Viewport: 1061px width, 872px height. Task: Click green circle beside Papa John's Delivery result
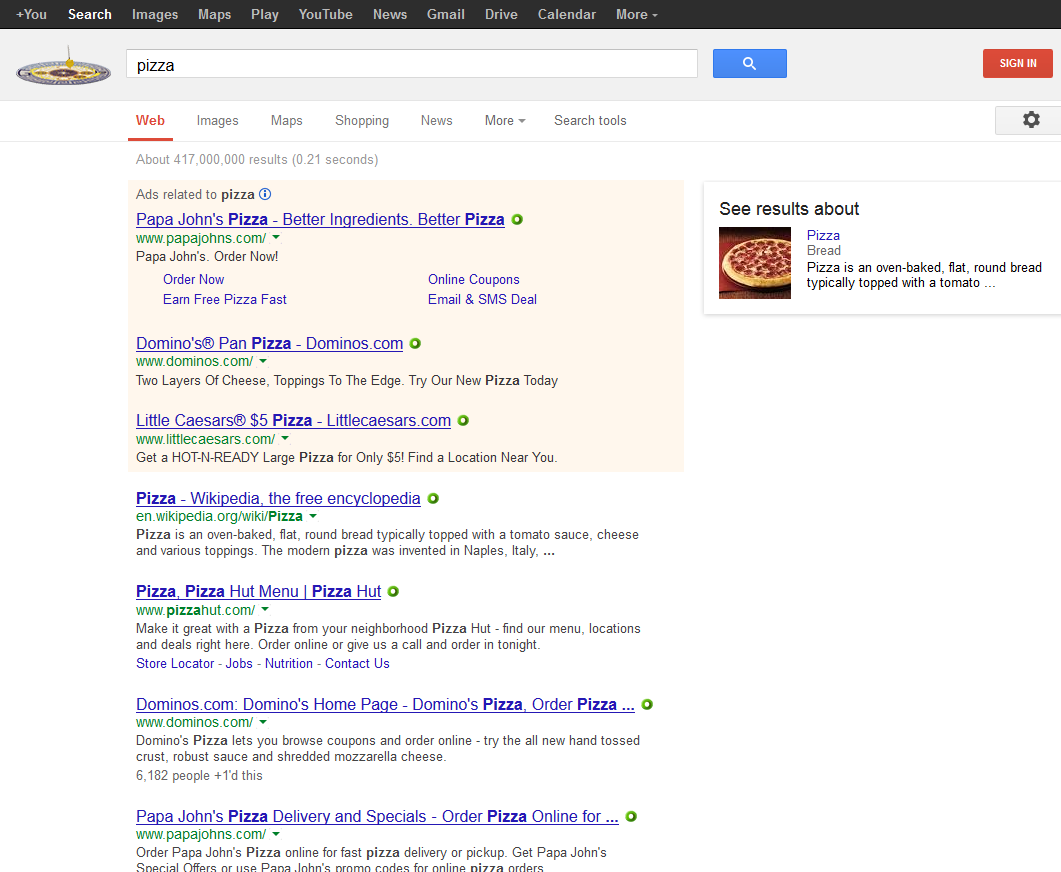[631, 817]
